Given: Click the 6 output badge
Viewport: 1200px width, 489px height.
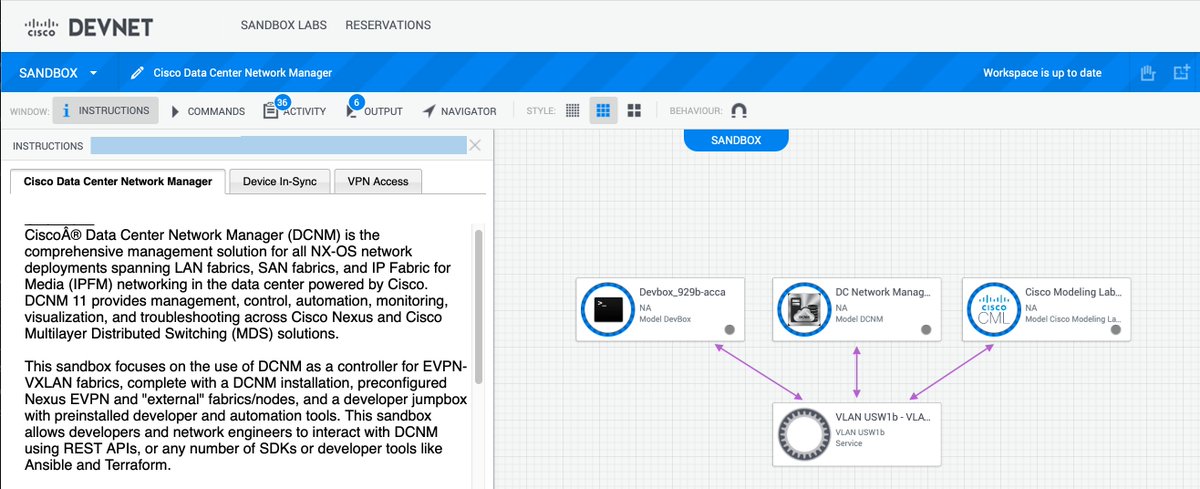Looking at the screenshot, I should [x=358, y=103].
